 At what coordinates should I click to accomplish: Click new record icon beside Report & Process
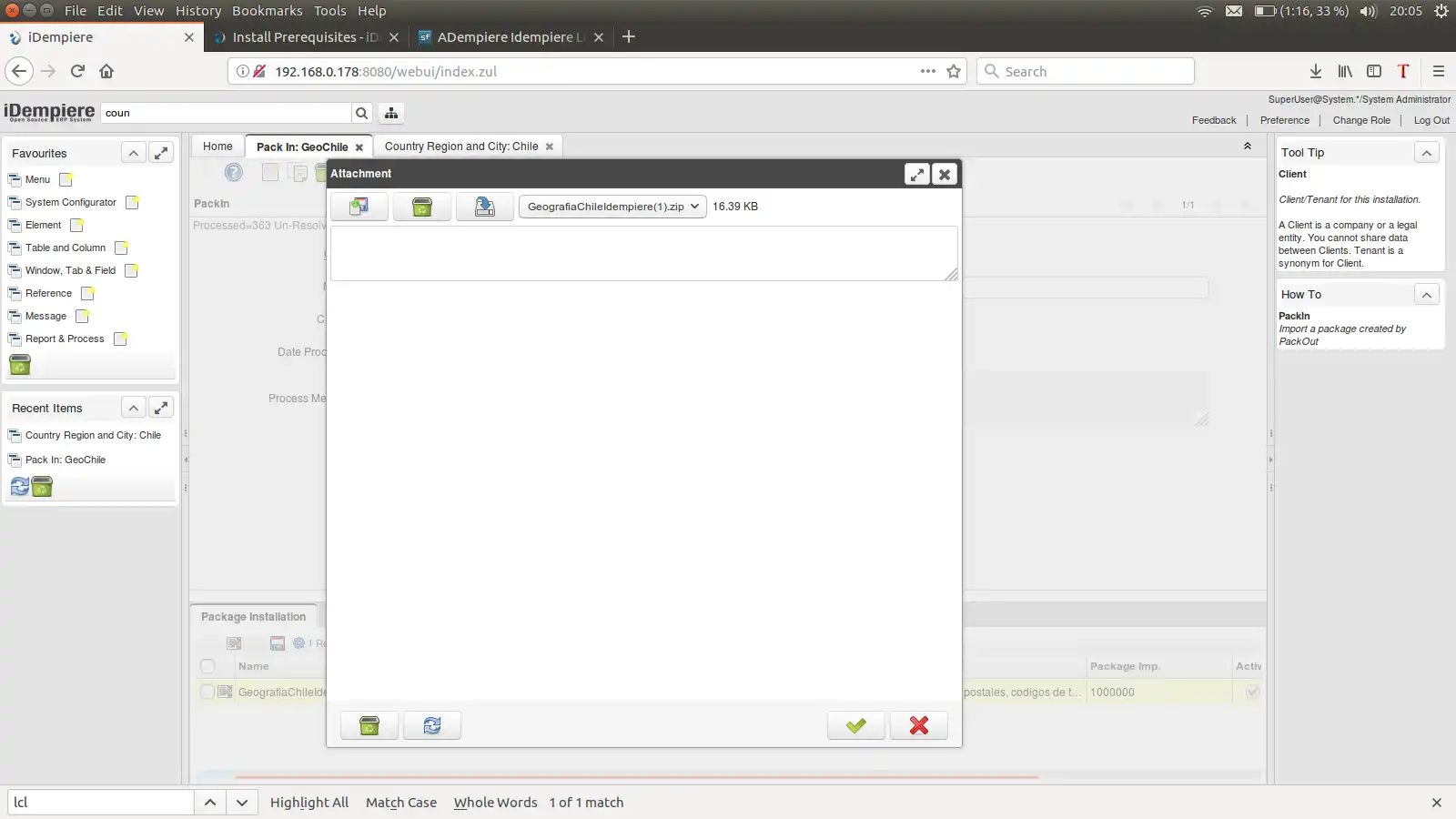tap(120, 339)
